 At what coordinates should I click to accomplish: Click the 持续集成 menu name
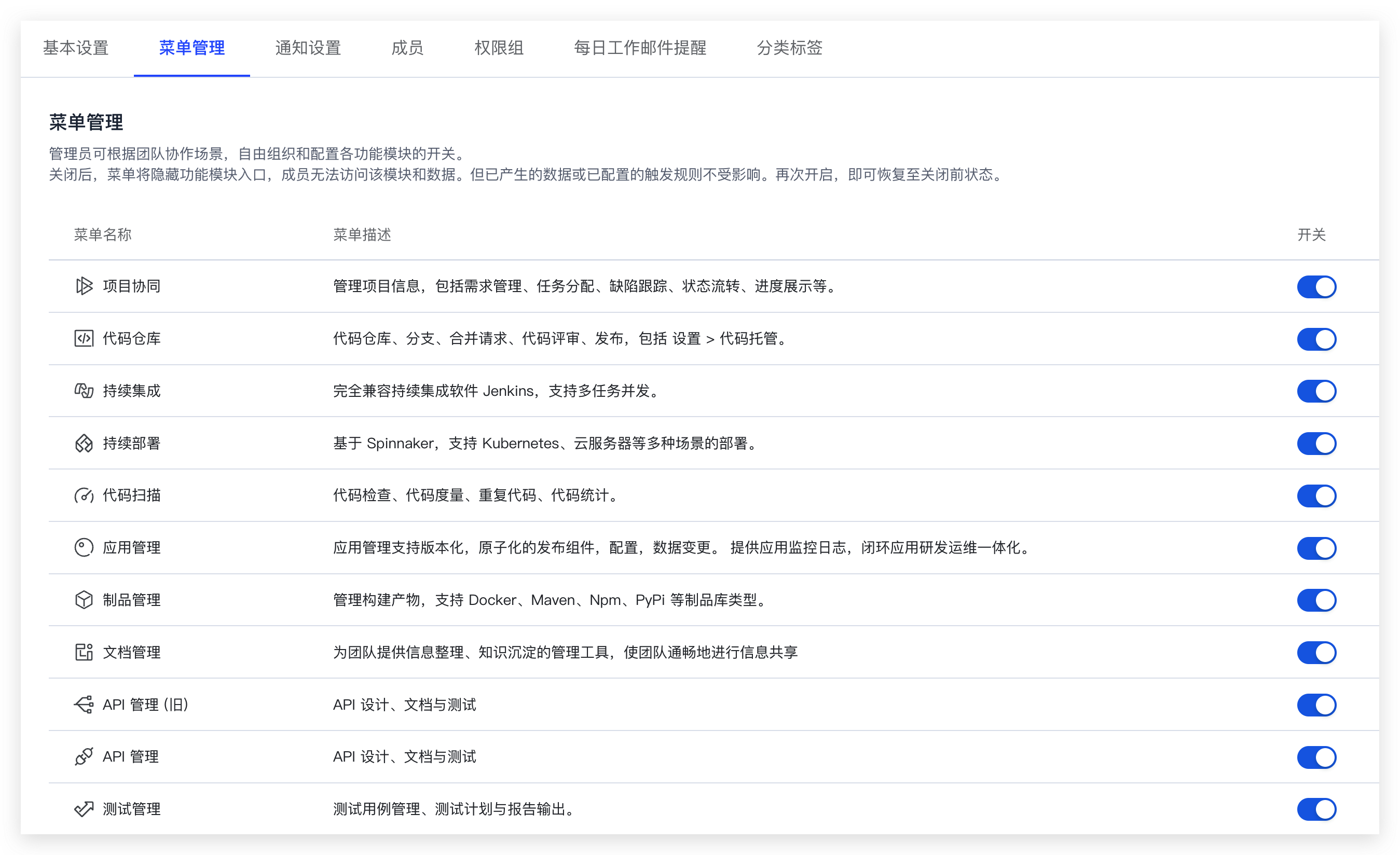(132, 391)
